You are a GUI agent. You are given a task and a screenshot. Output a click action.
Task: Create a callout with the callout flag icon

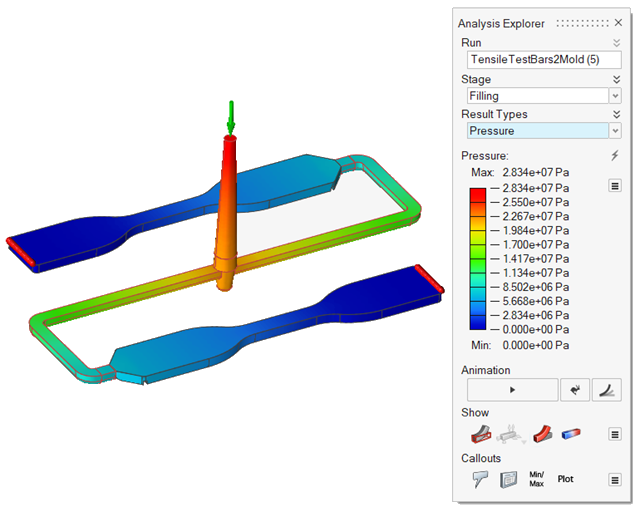[x=479, y=479]
